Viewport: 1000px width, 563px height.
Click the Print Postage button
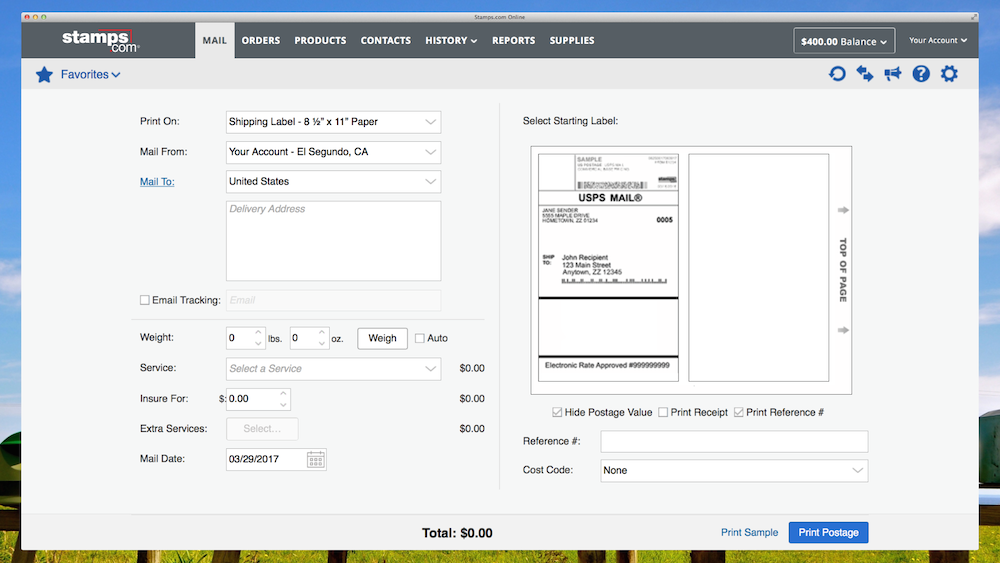coord(828,532)
